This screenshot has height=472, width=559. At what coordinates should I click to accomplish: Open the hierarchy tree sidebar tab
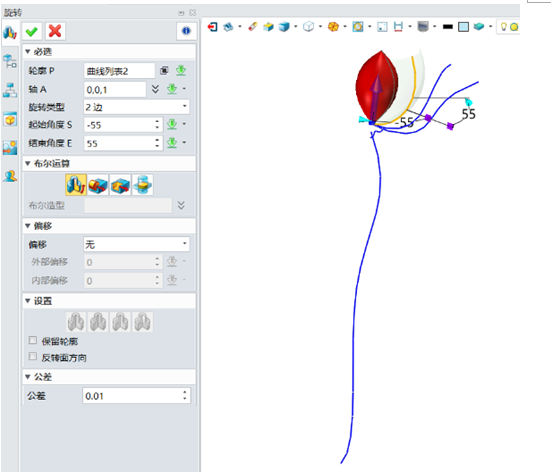tap(10, 90)
